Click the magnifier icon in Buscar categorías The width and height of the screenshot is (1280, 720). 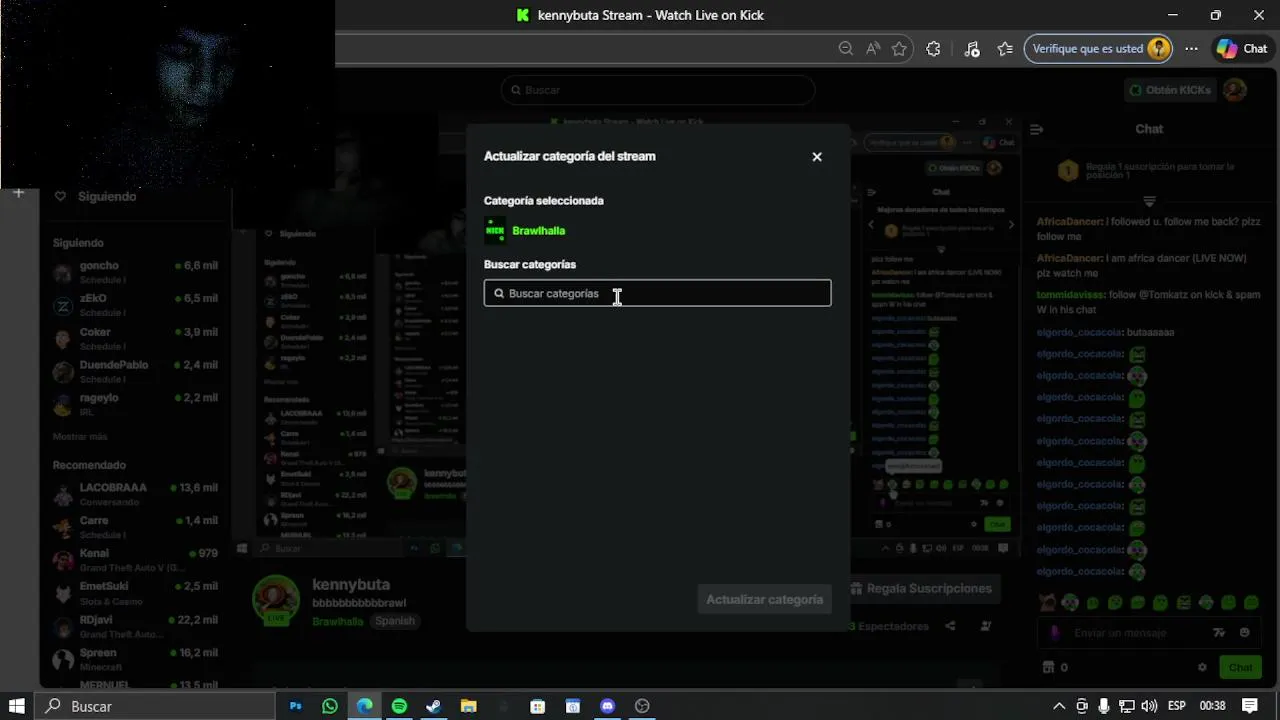[499, 294]
